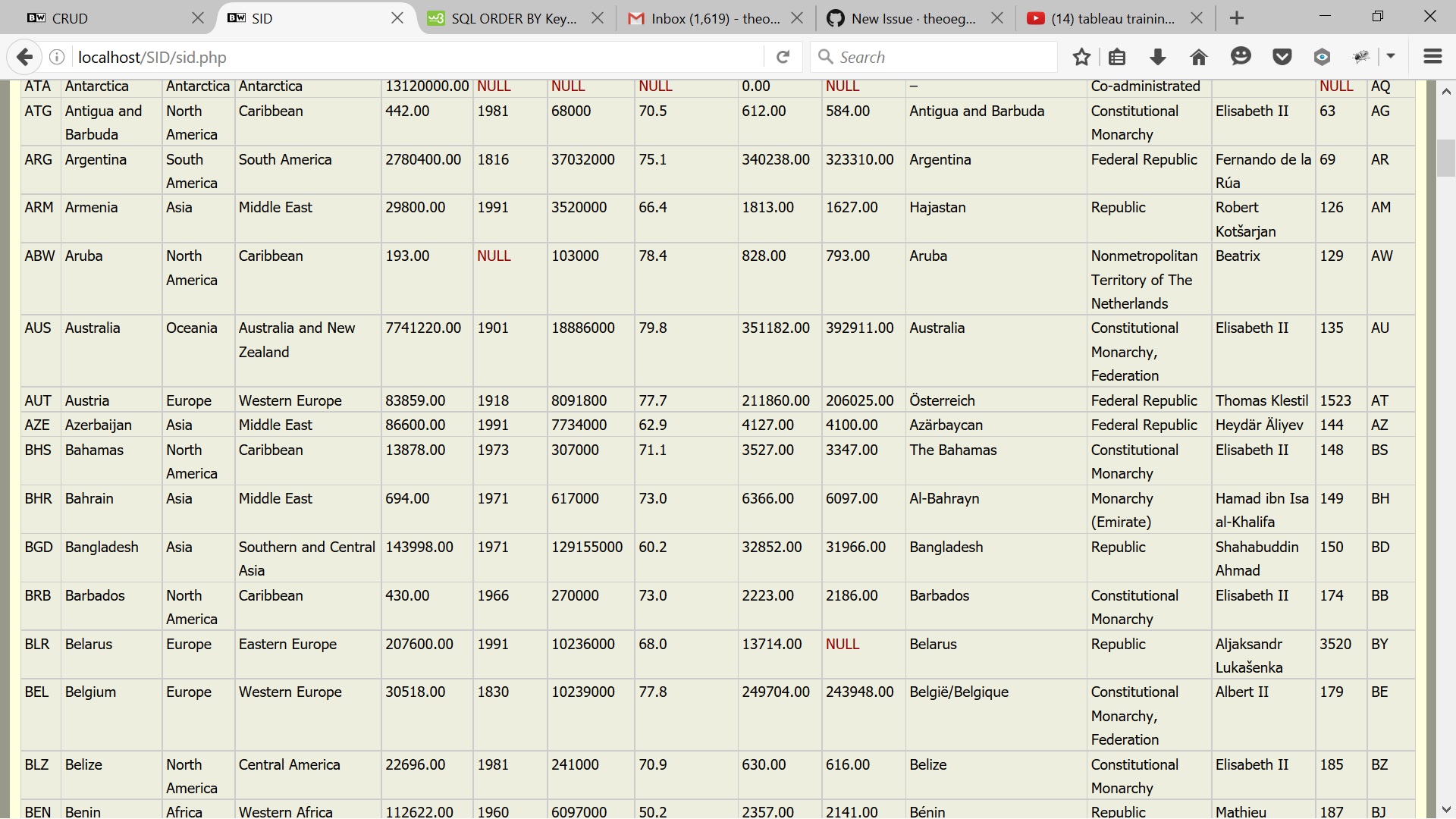Open the Firefox Hello chat icon
This screenshot has width=1456, height=819.
(x=1241, y=57)
